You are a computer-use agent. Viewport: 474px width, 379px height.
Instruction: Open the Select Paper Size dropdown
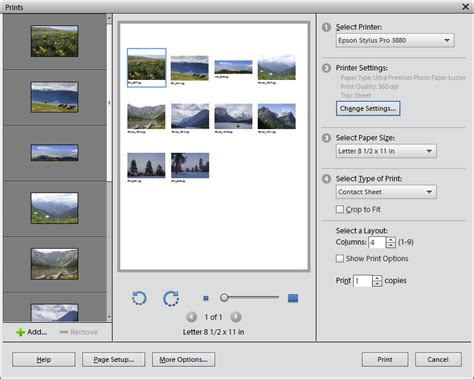386,151
